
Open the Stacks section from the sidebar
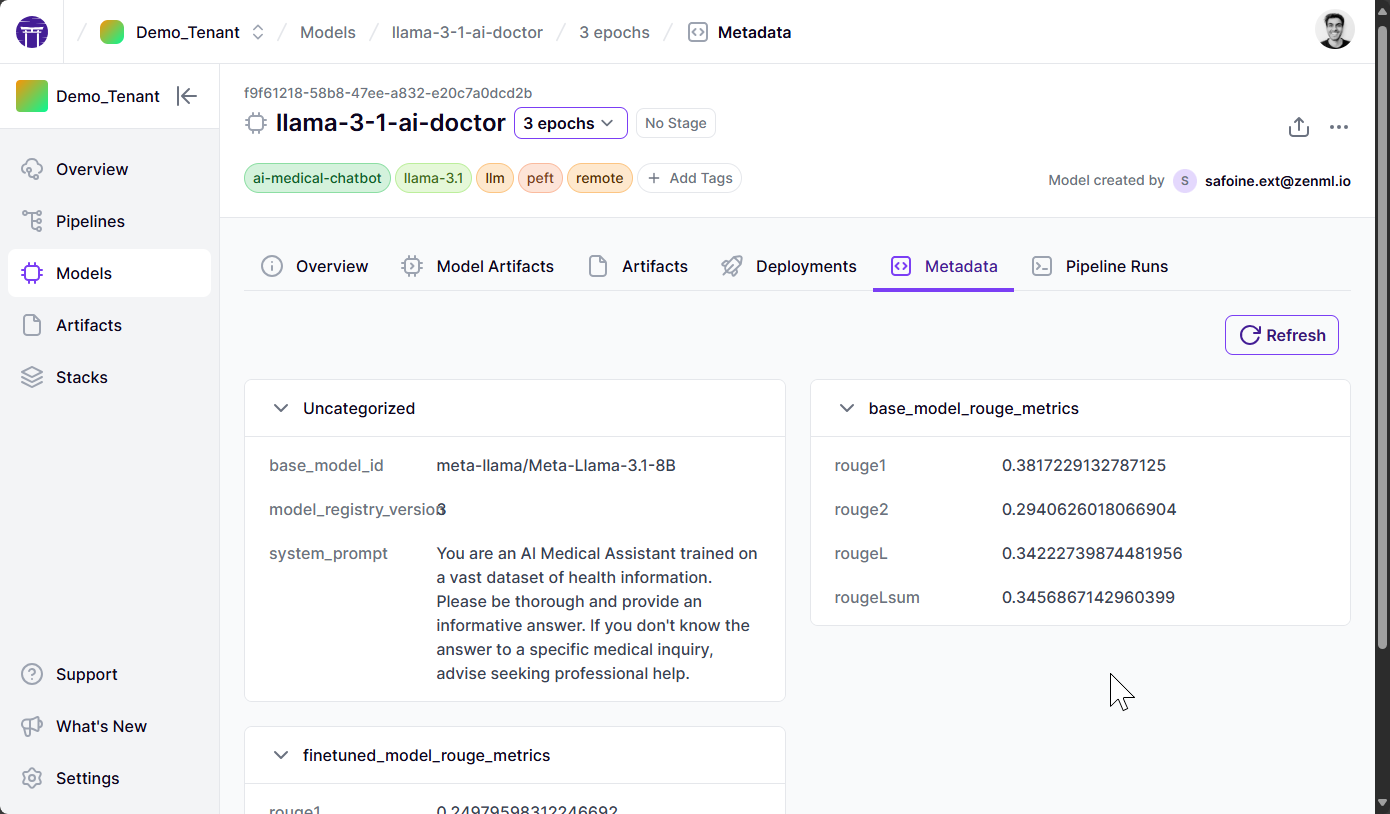click(x=81, y=377)
